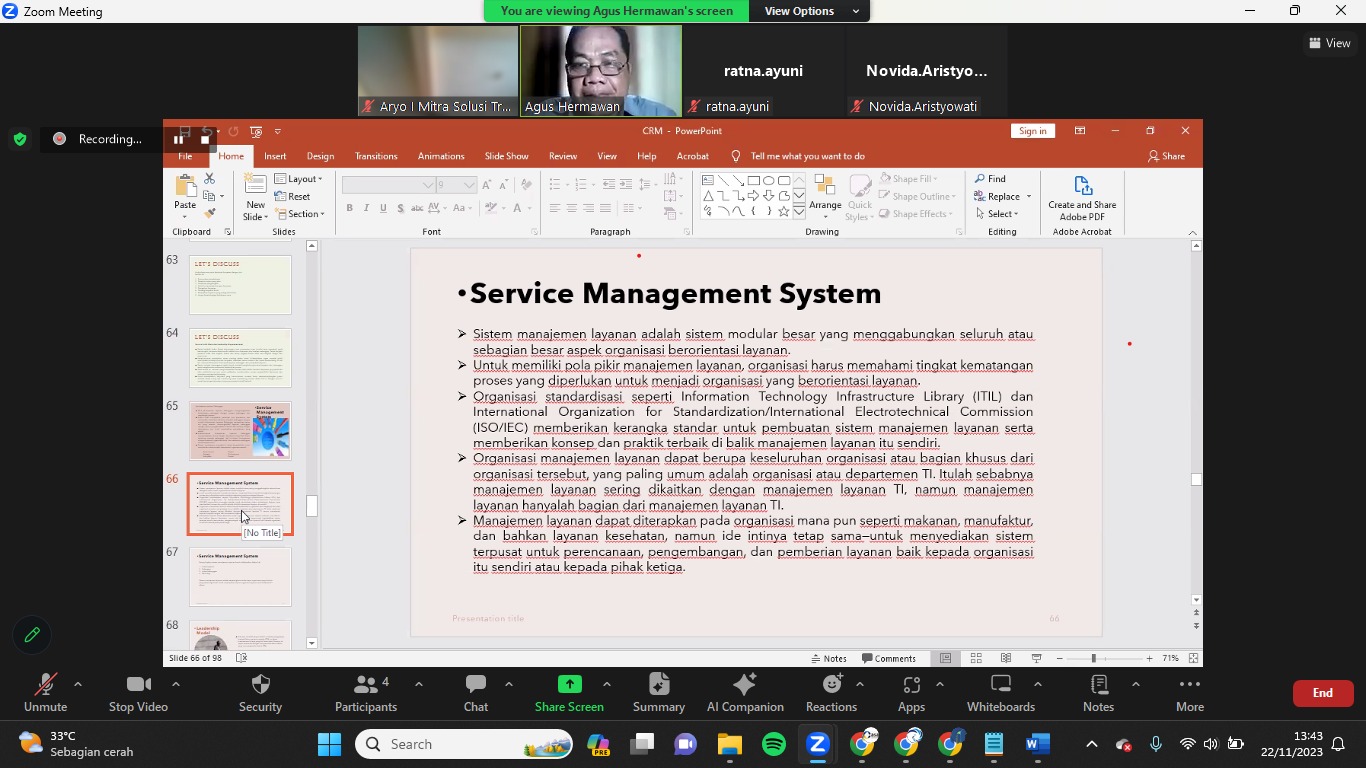1366x768 pixels.
Task: Open Zoom AI Companion
Action: click(x=745, y=692)
